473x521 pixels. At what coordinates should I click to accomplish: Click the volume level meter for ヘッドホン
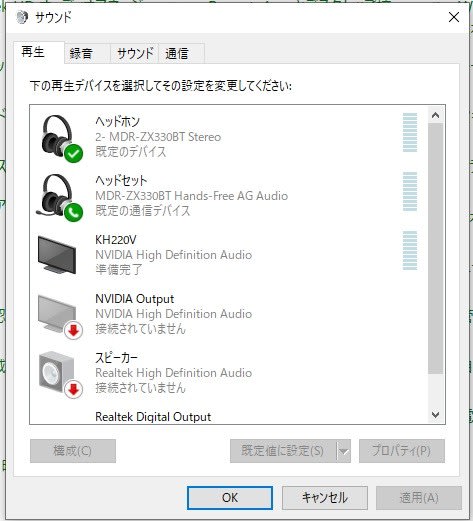coord(410,132)
